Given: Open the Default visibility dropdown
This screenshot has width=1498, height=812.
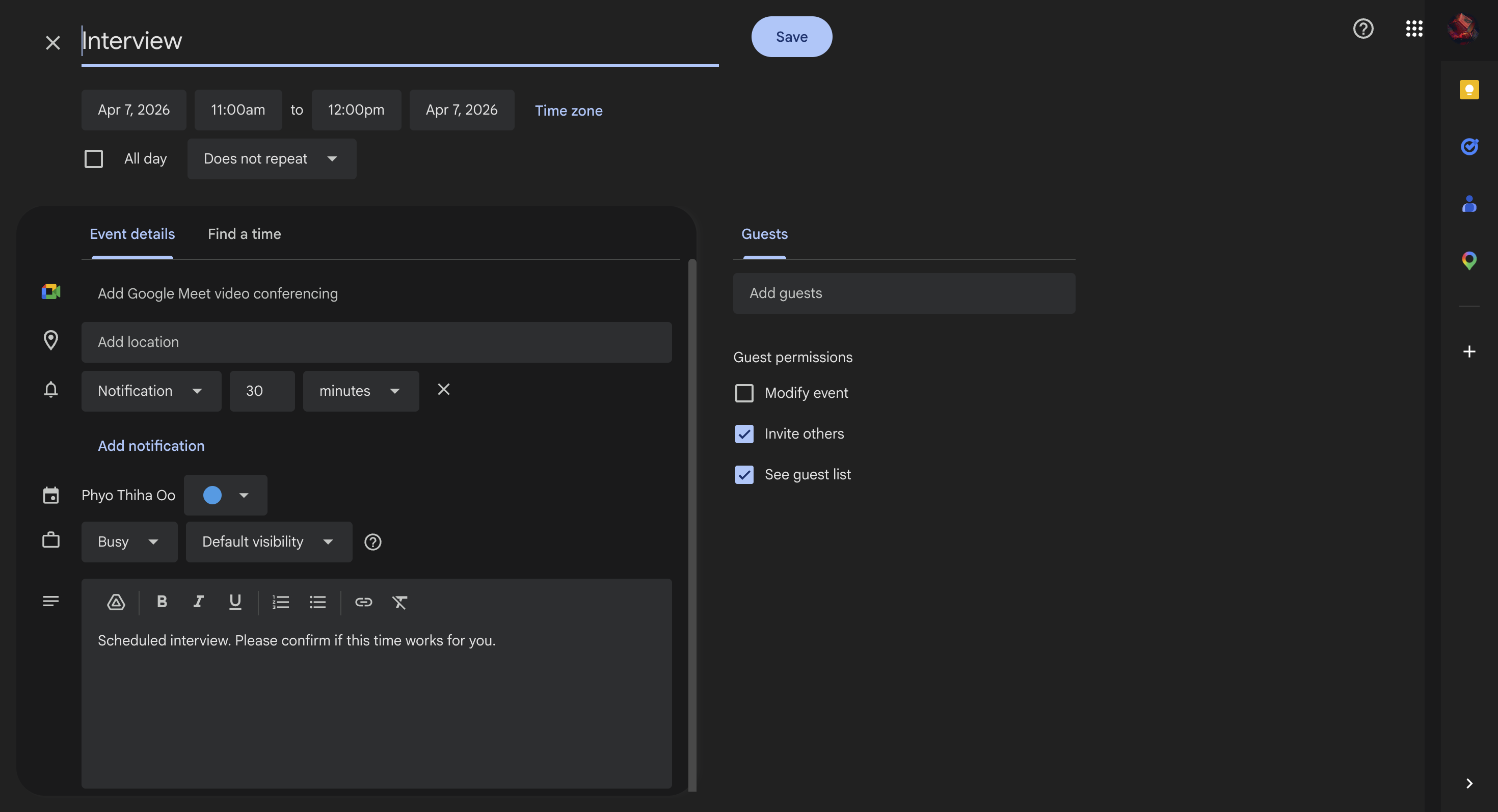Looking at the screenshot, I should click(x=269, y=542).
